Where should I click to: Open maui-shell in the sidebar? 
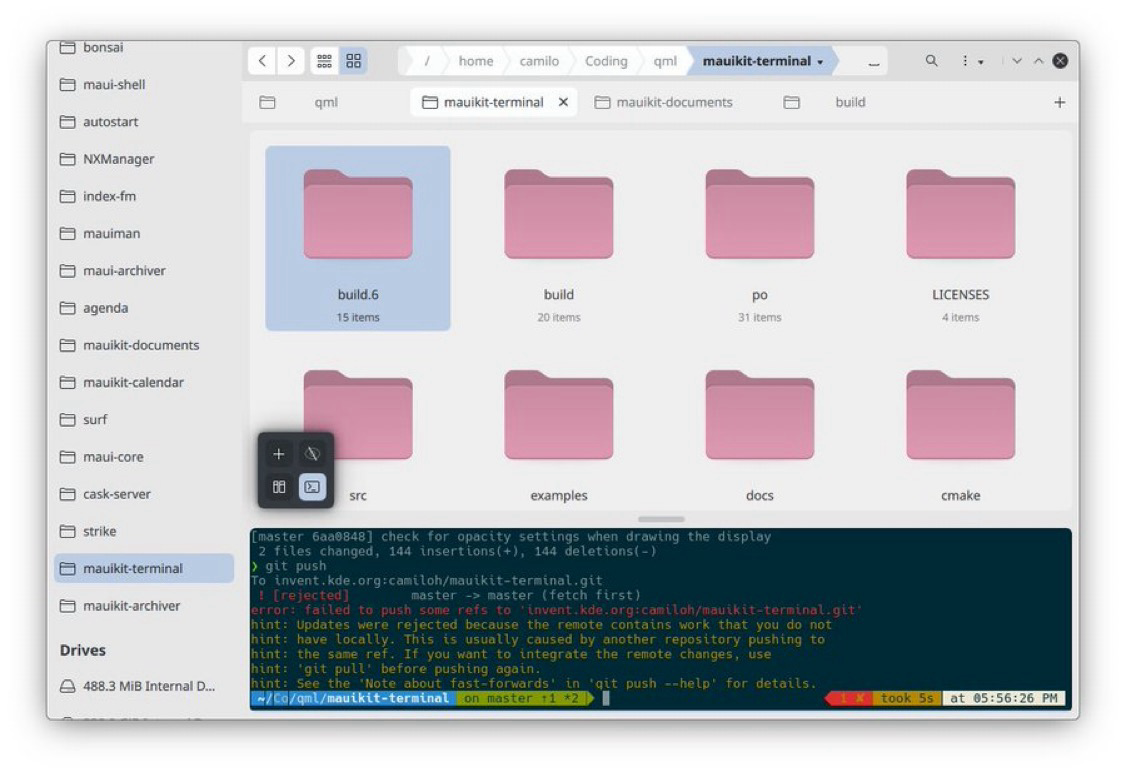tap(144, 85)
